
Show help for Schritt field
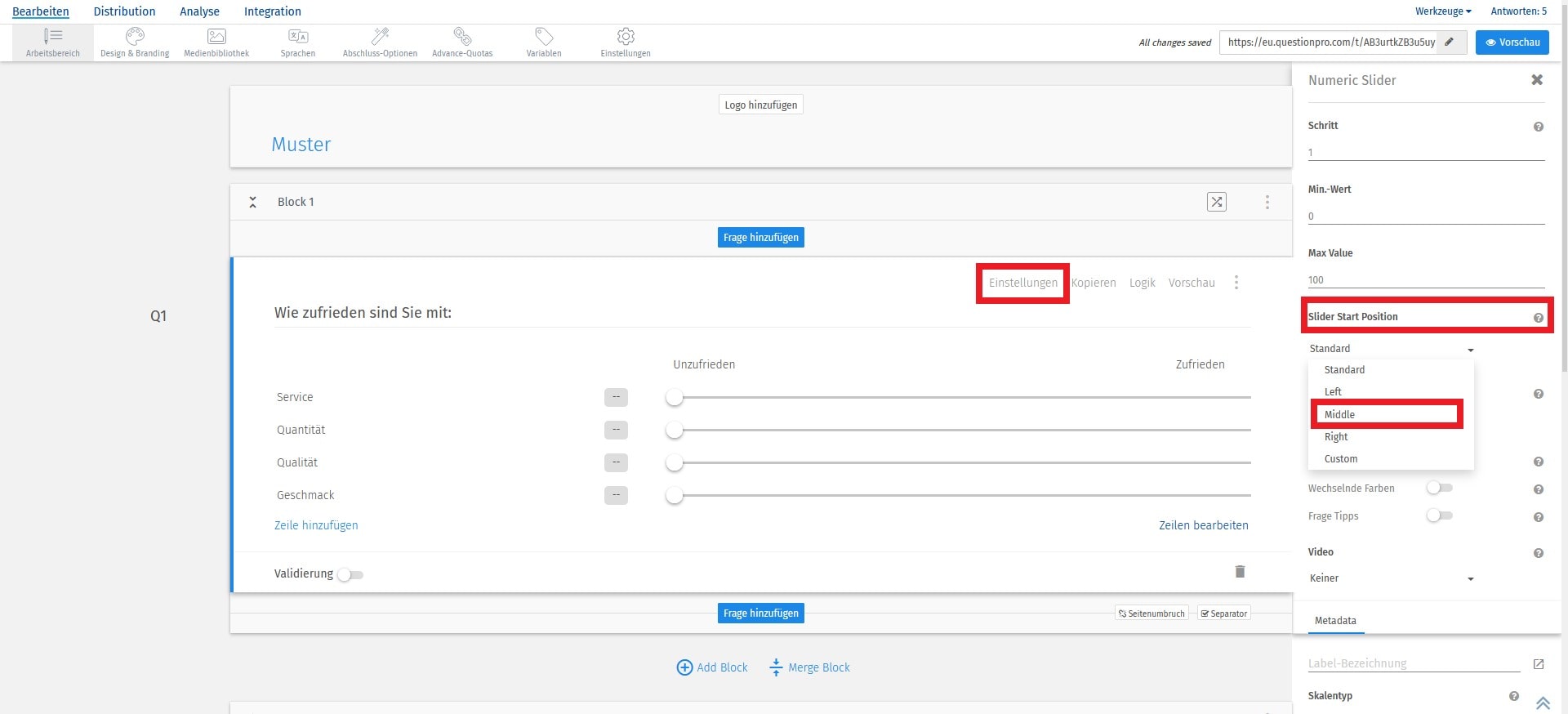point(1539,127)
